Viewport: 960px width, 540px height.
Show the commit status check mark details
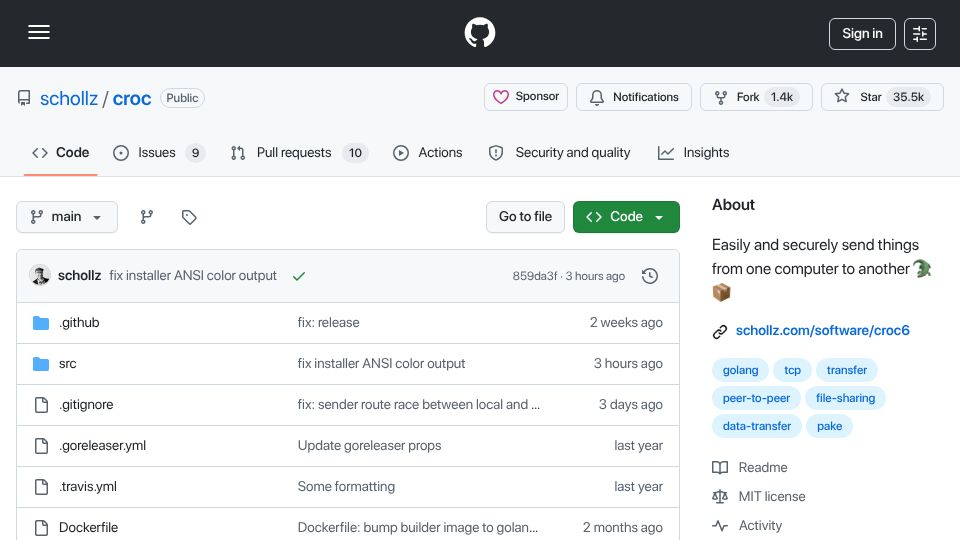click(x=299, y=276)
